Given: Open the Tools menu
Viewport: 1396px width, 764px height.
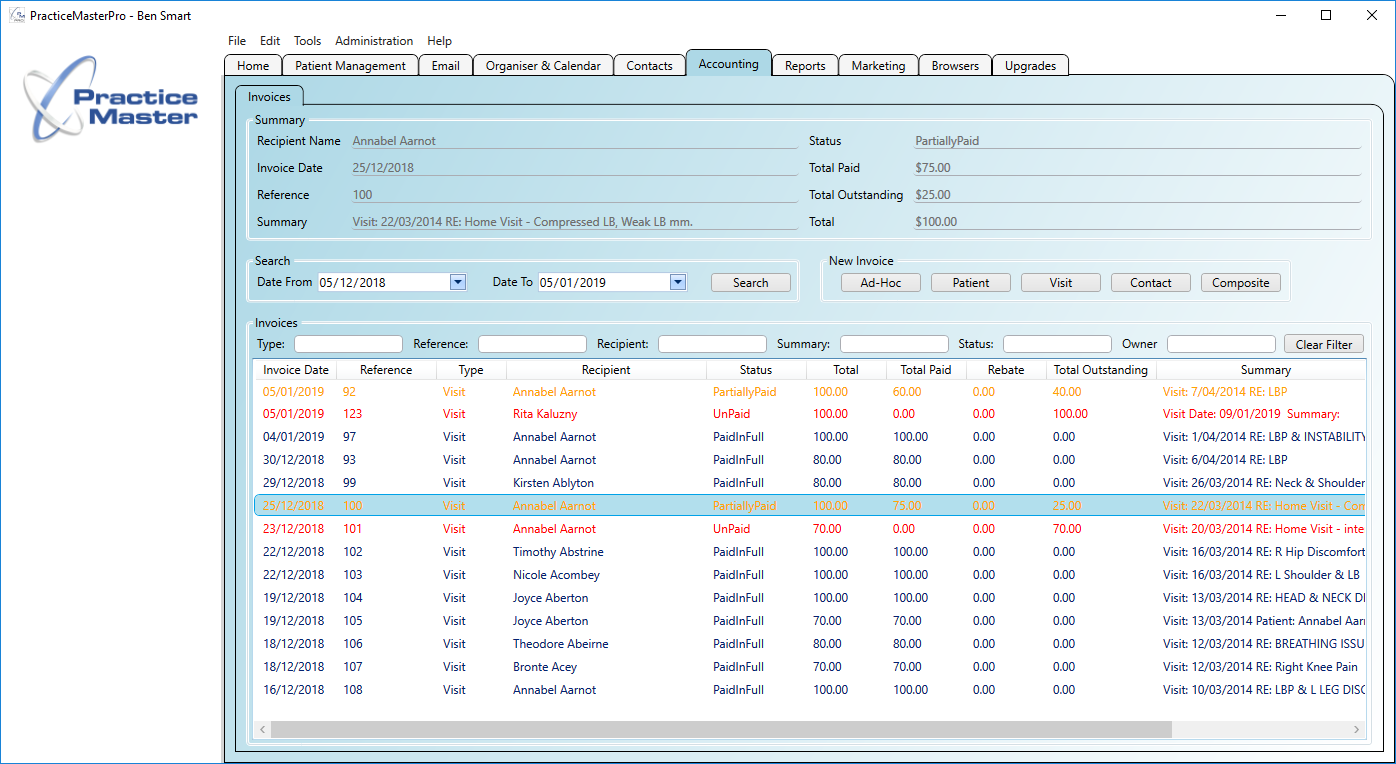Looking at the screenshot, I should 307,41.
